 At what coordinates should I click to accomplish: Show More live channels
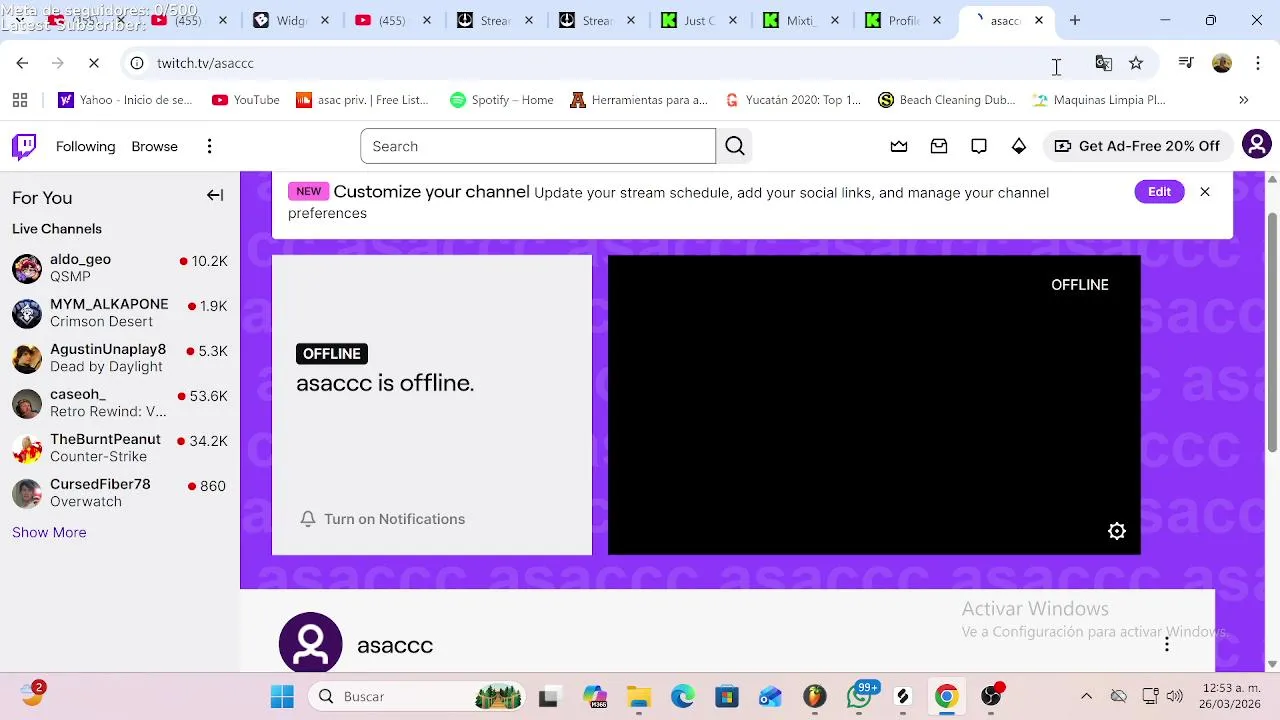(x=49, y=532)
